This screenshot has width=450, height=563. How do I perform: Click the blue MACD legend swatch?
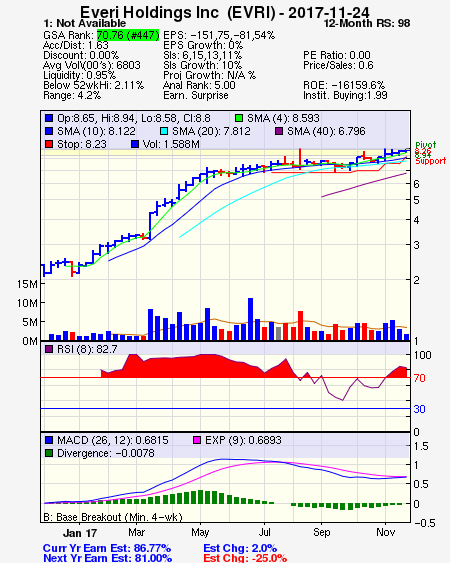tap(49, 440)
